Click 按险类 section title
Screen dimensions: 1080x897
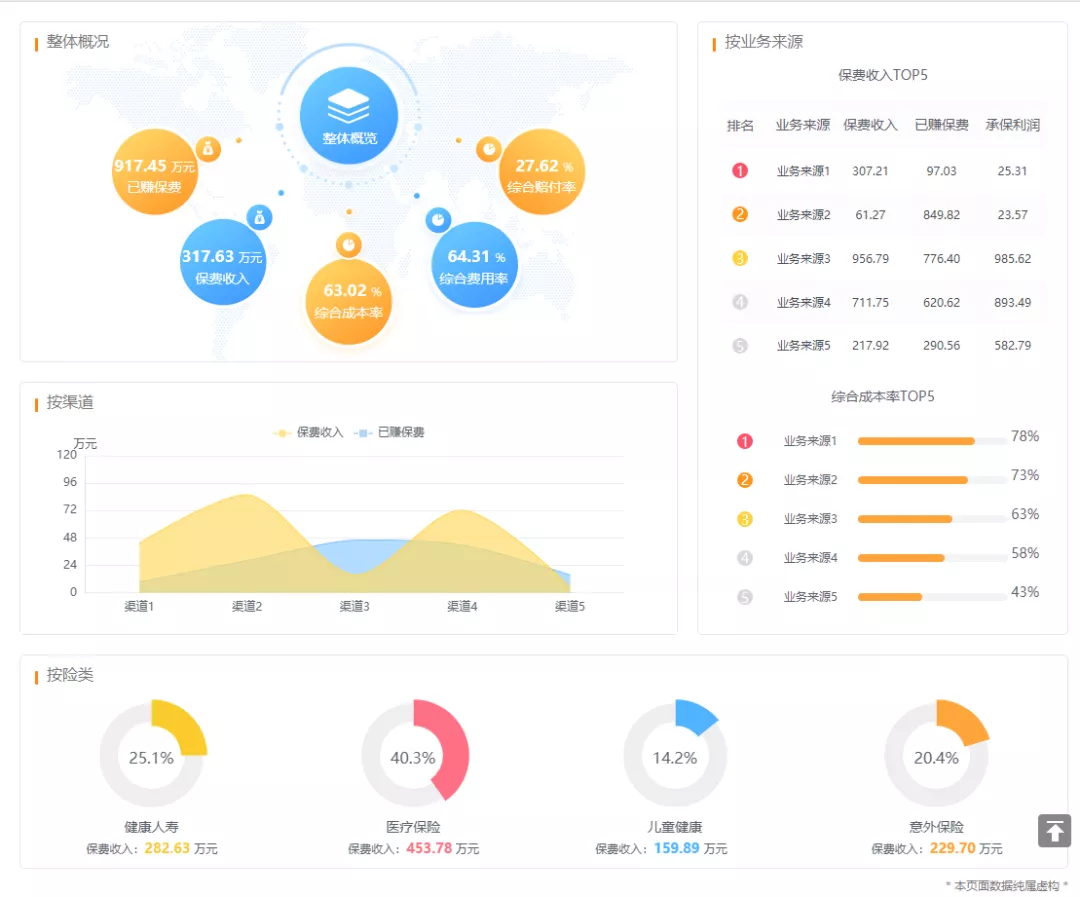pos(70,675)
